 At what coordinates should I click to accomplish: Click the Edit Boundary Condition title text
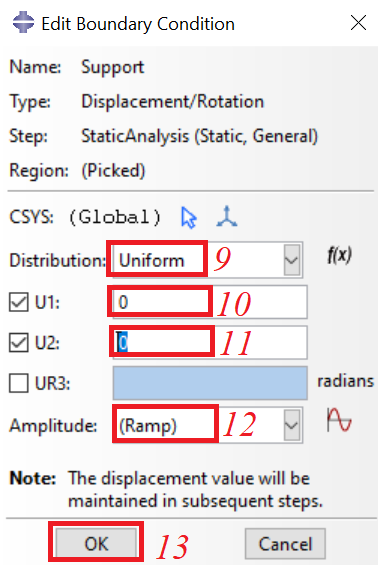138,24
